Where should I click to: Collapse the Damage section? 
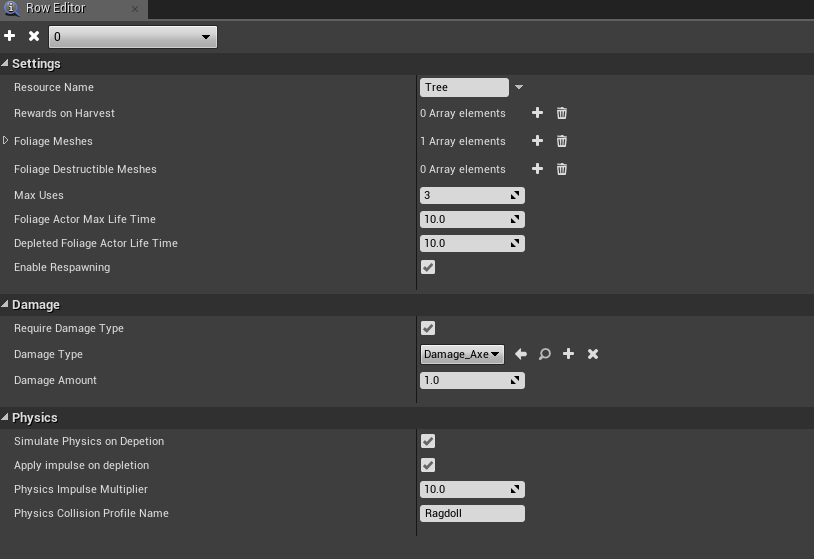coord(5,304)
